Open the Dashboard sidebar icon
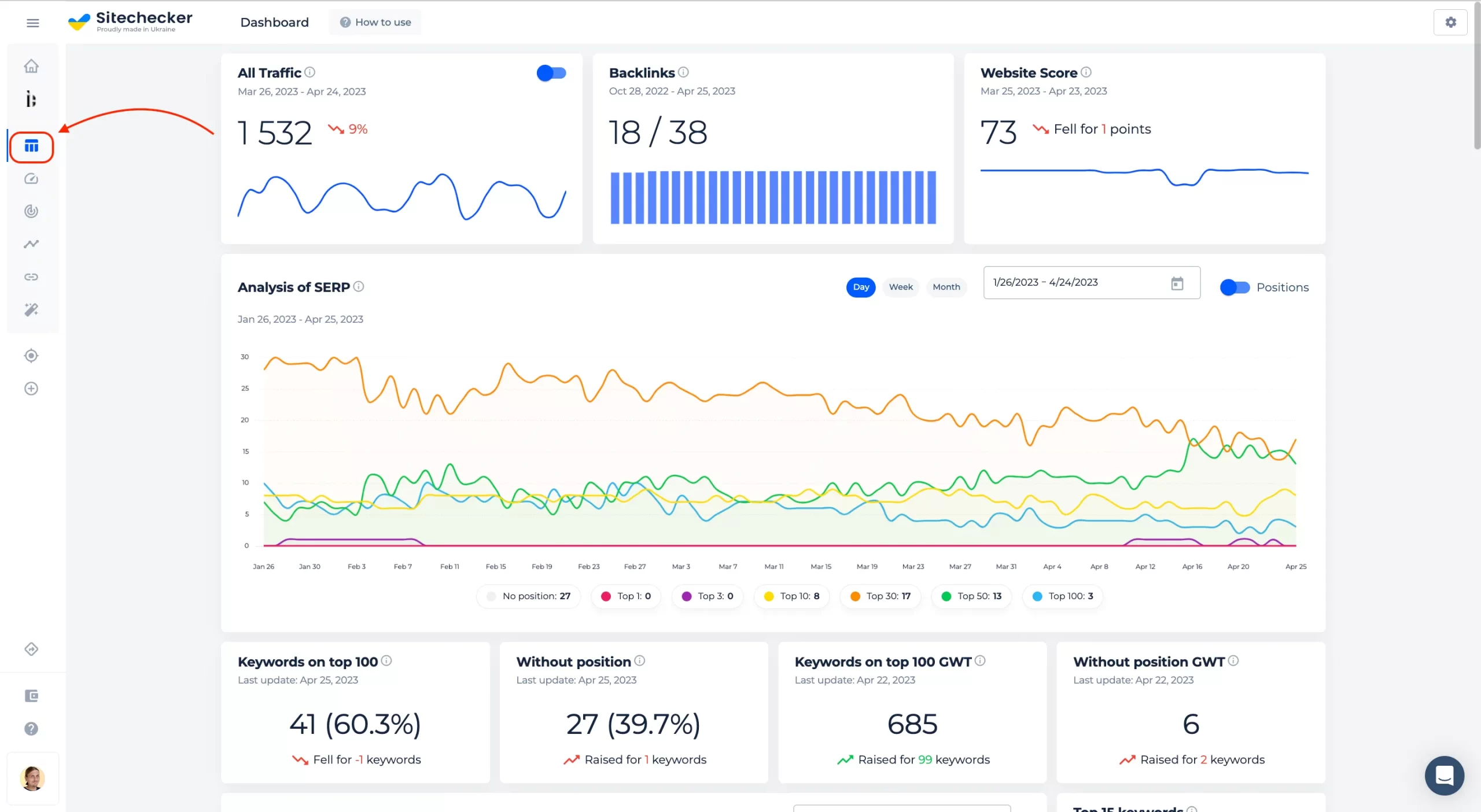Image resolution: width=1481 pixels, height=812 pixels. tap(31, 146)
